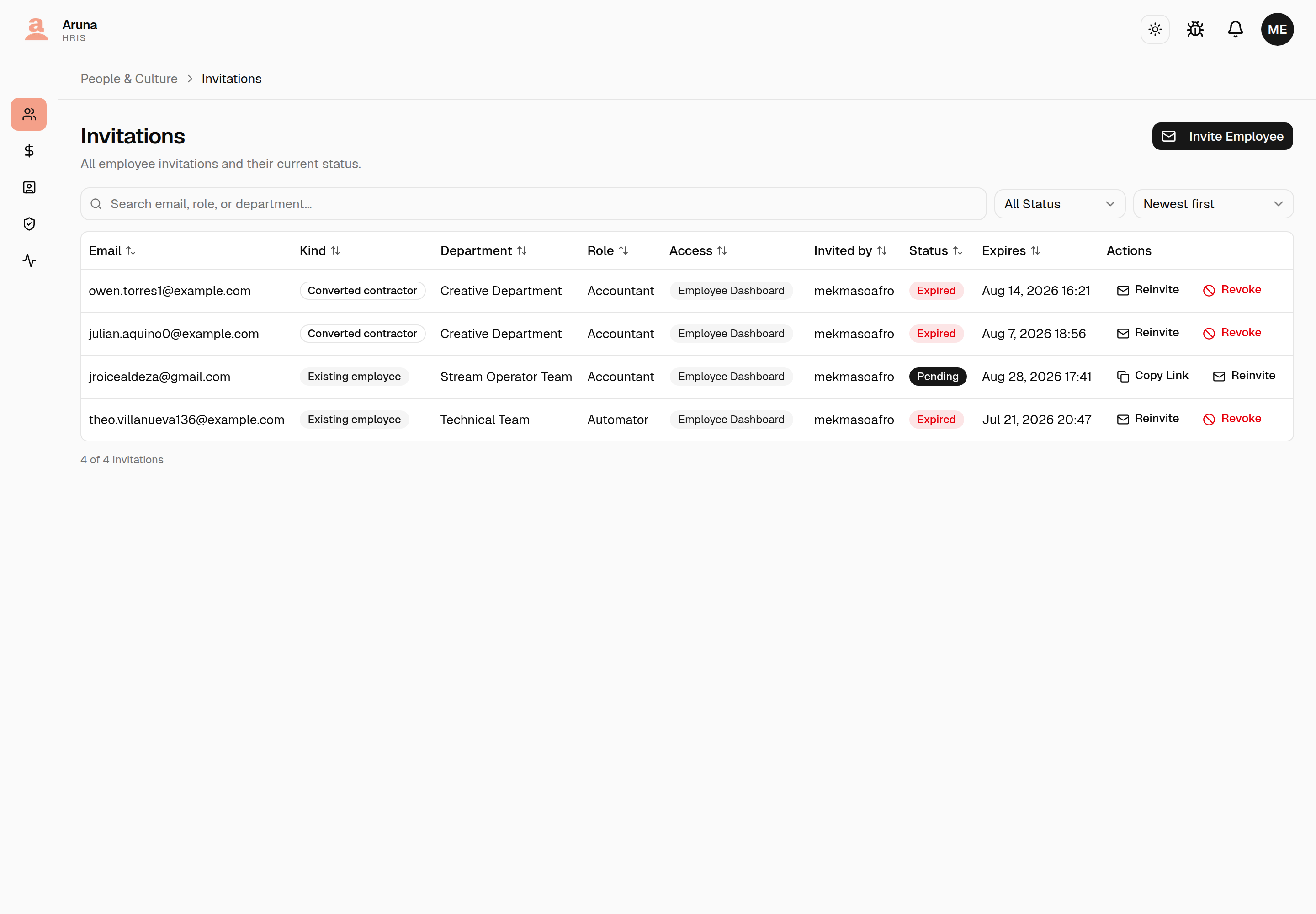Click the Invite Employee button

[1222, 136]
